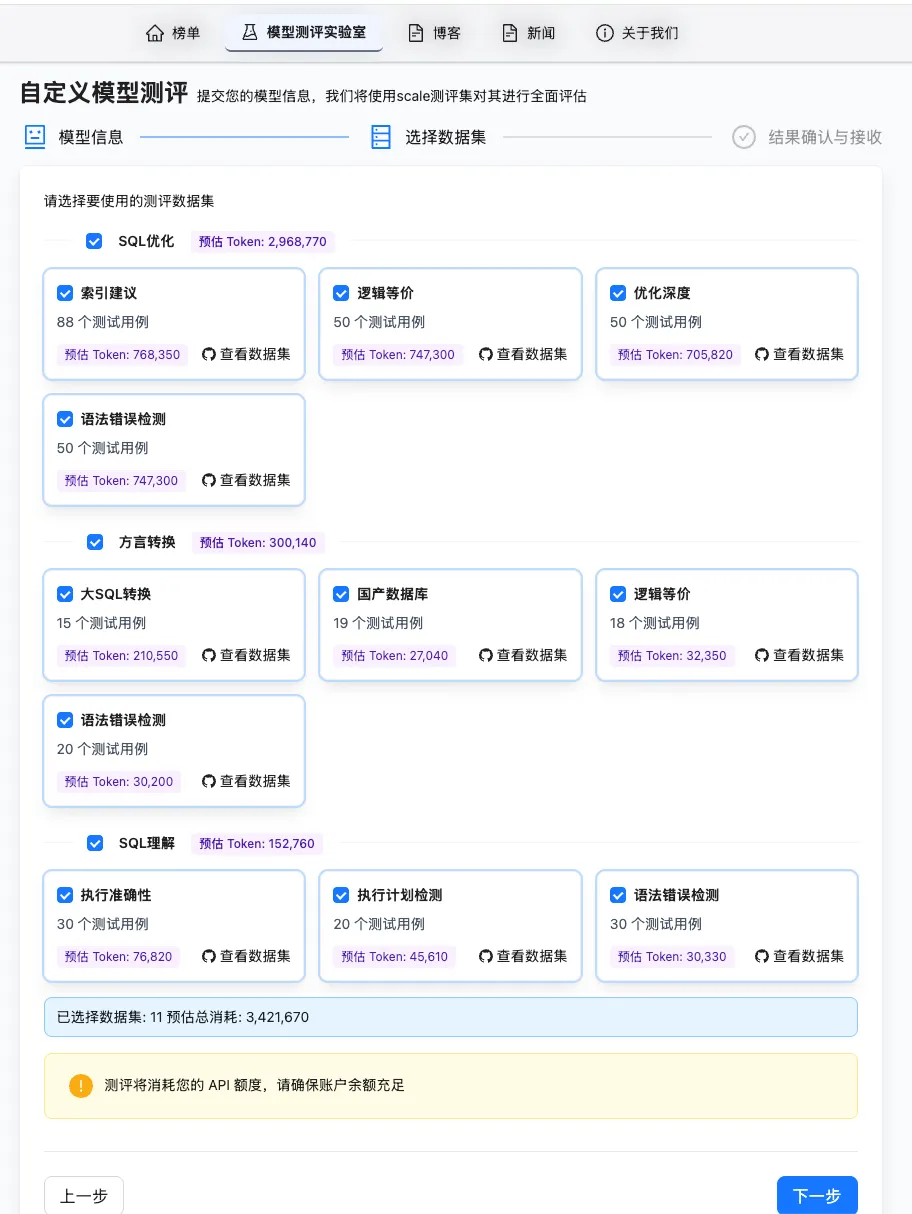Click the 15 个测试用例 text

click(x=102, y=623)
